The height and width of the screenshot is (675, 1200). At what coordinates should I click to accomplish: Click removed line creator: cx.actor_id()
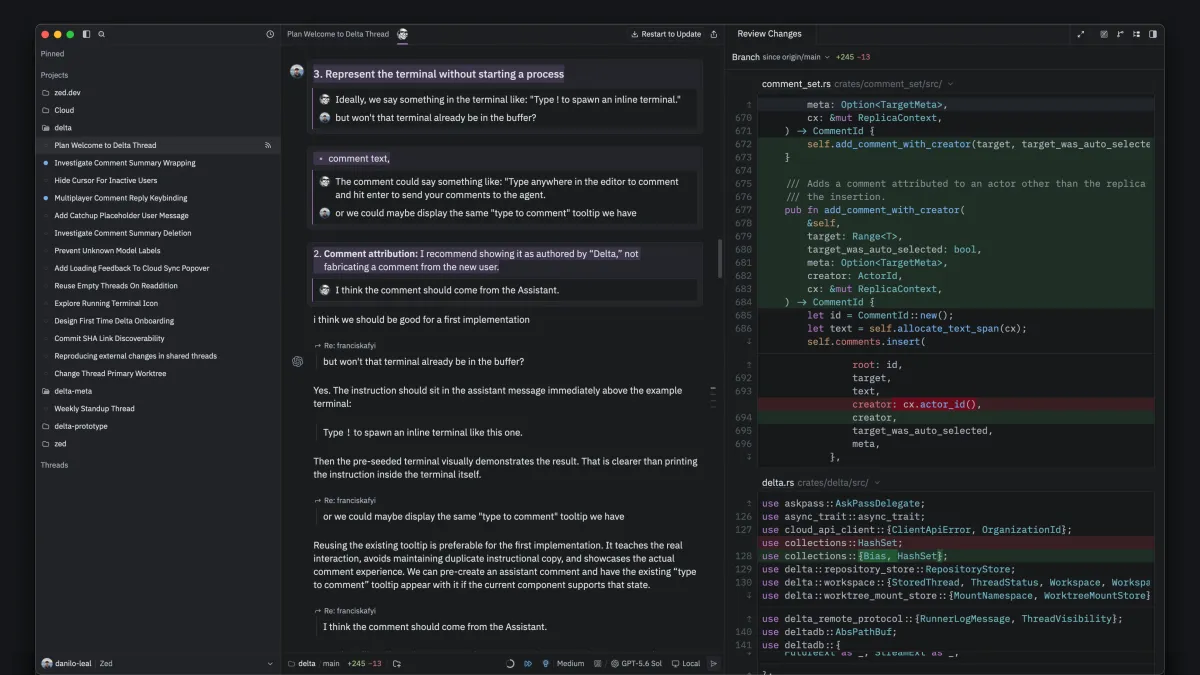pyautogui.click(x=954, y=404)
